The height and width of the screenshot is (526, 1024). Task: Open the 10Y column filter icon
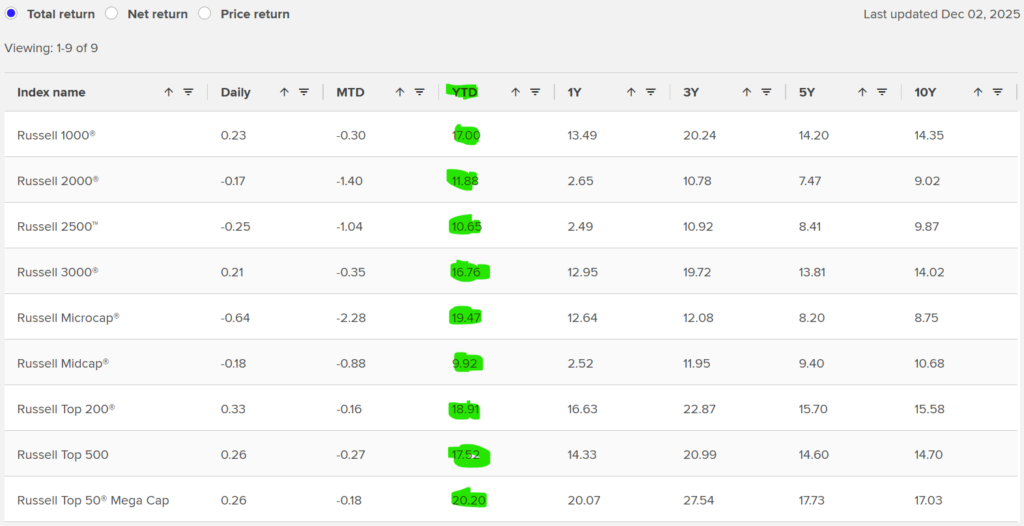coord(997,92)
